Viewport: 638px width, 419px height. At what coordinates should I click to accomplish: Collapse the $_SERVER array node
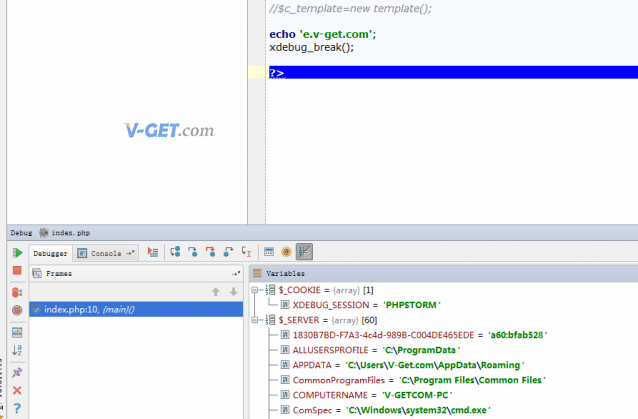[x=255, y=320]
